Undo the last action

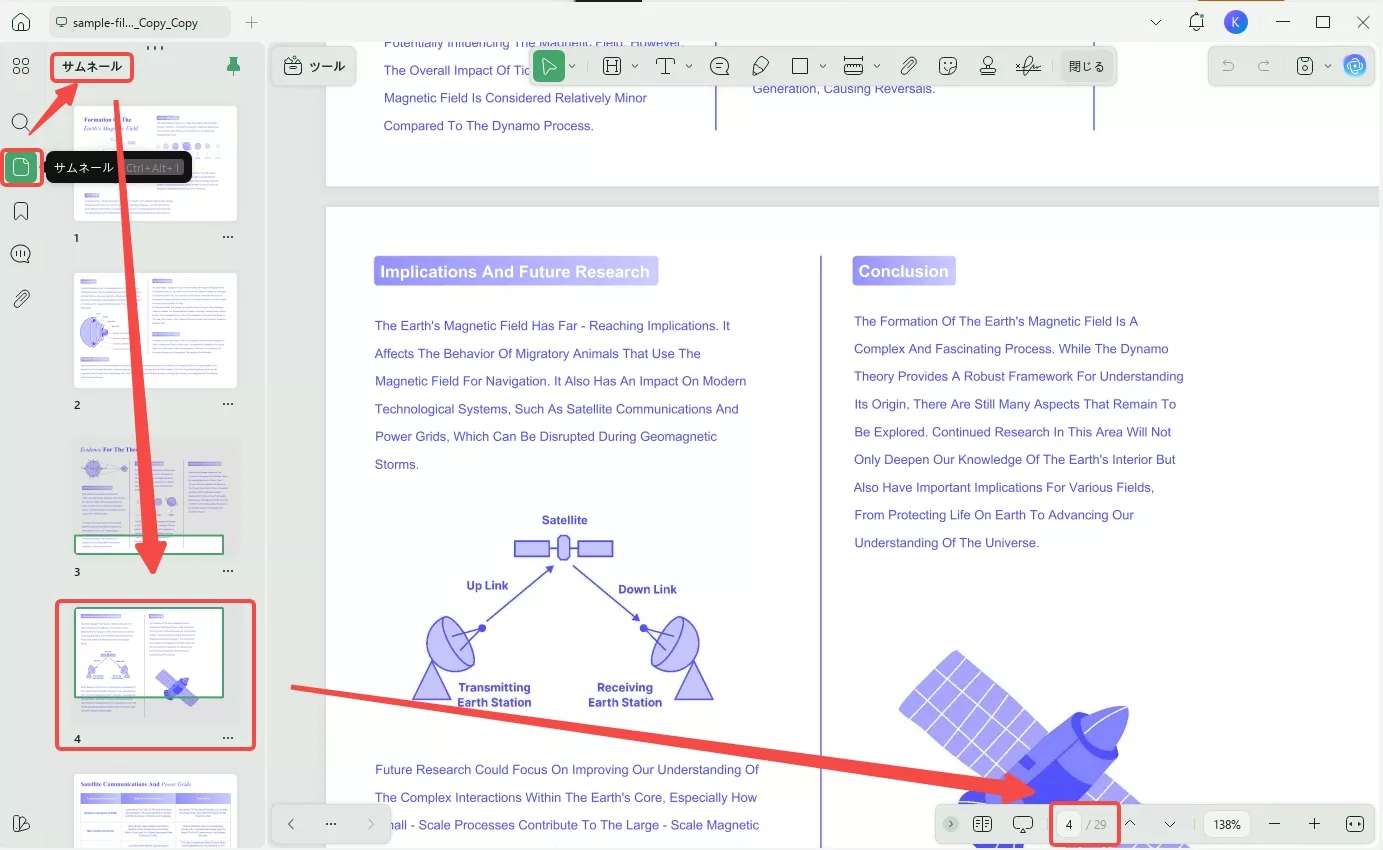pyautogui.click(x=1228, y=66)
